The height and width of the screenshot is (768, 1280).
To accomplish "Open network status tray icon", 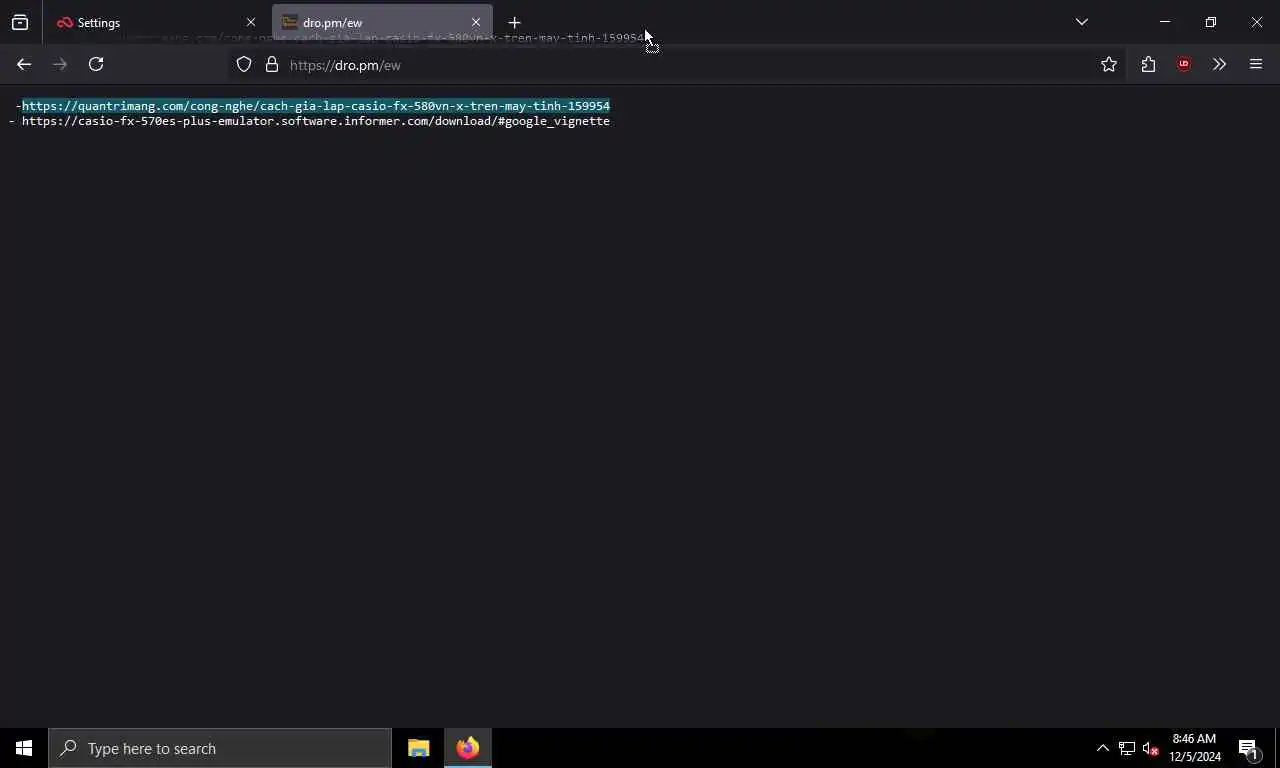I will click(x=1126, y=748).
